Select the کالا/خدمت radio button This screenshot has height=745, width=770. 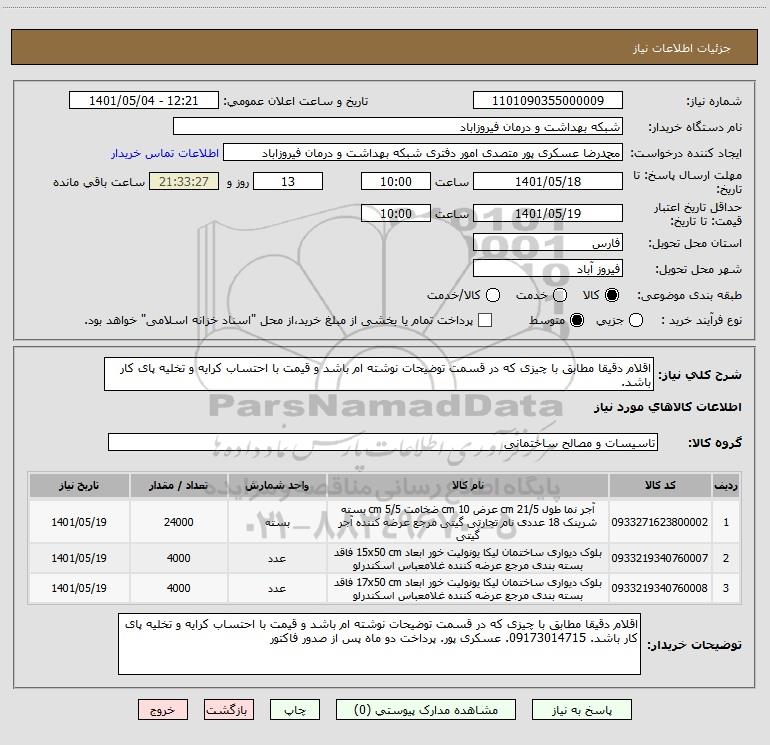493,295
